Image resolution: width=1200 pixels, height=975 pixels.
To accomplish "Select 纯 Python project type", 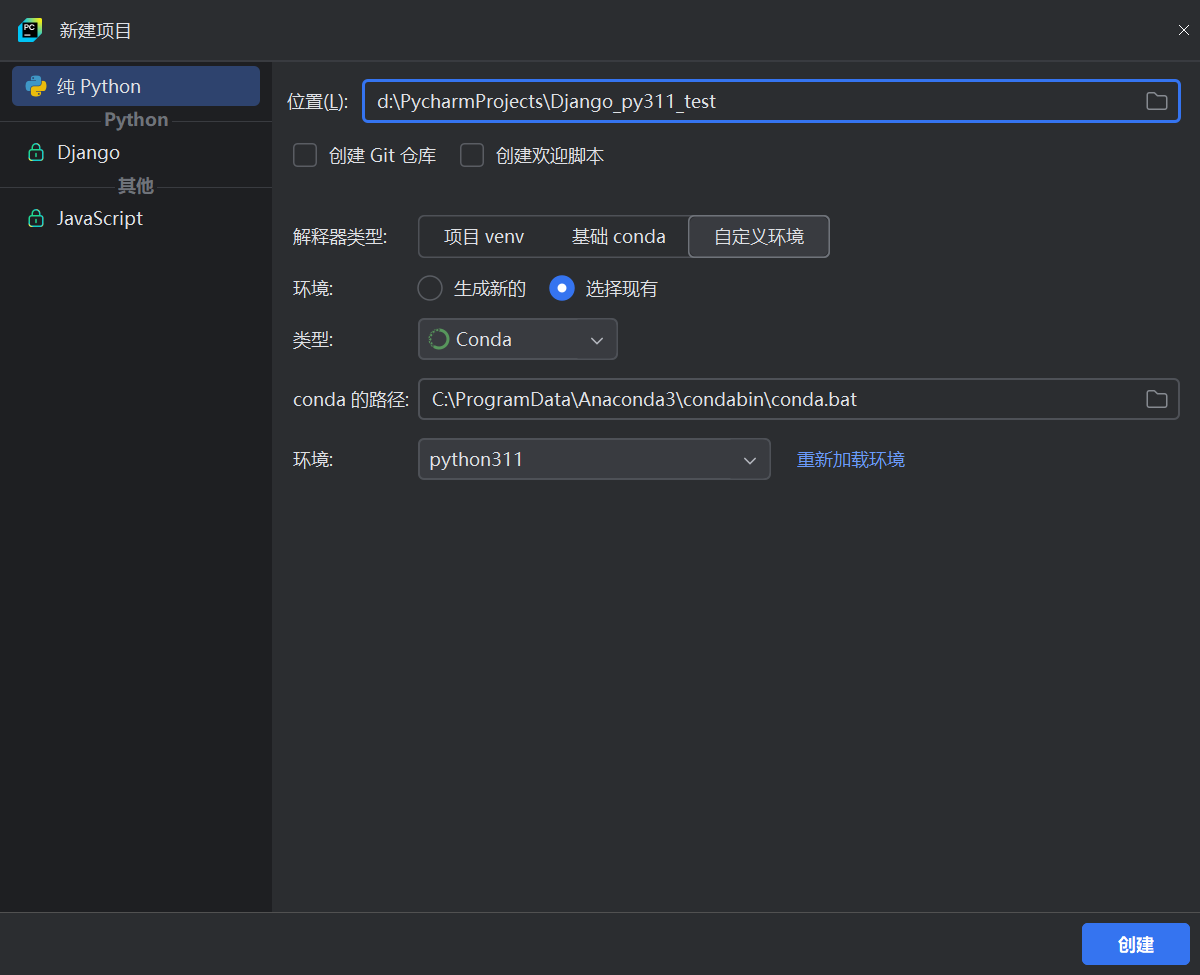I will tap(136, 86).
